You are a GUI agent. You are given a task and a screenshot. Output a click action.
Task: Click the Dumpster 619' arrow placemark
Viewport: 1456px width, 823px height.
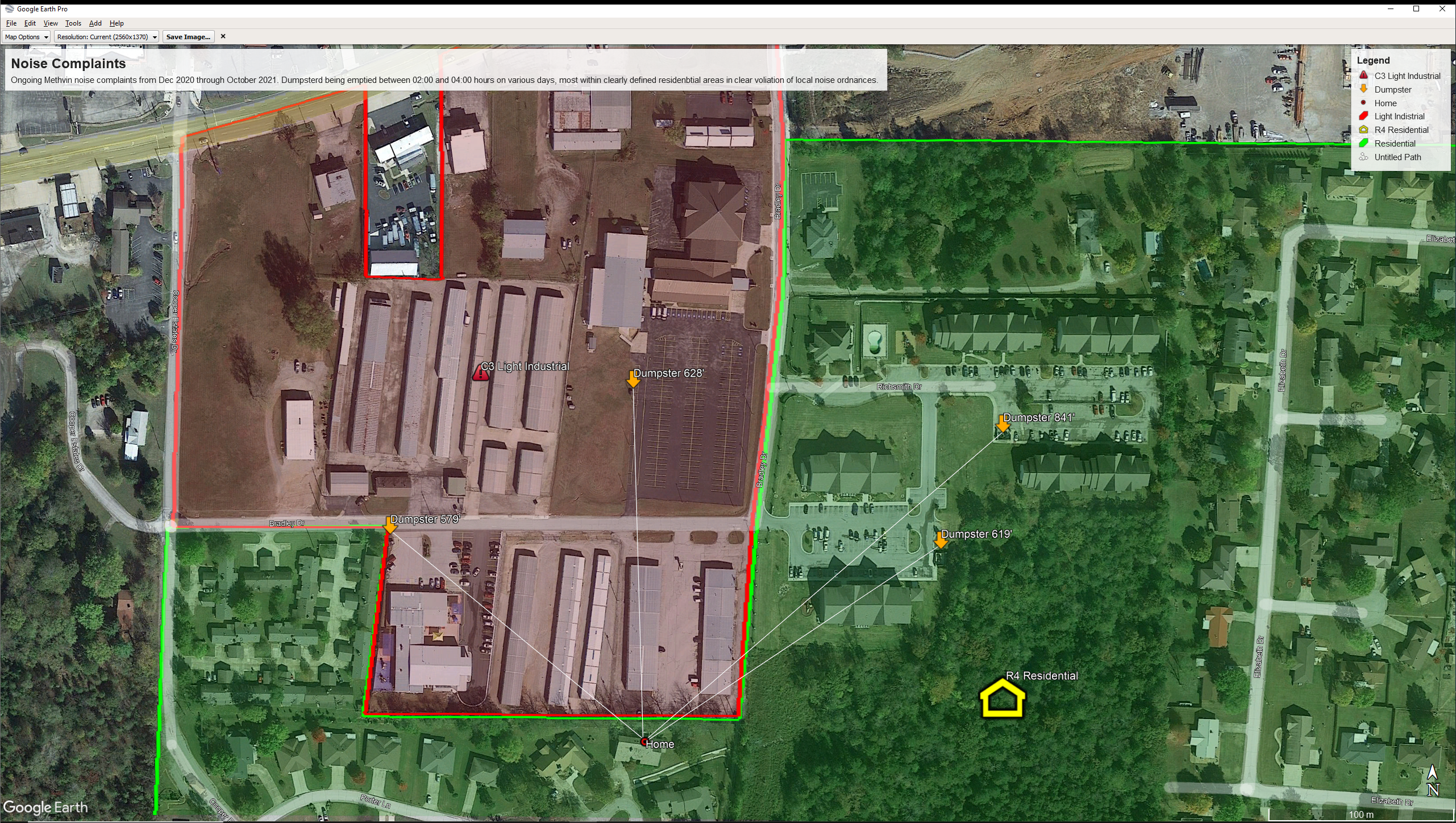[x=941, y=540]
